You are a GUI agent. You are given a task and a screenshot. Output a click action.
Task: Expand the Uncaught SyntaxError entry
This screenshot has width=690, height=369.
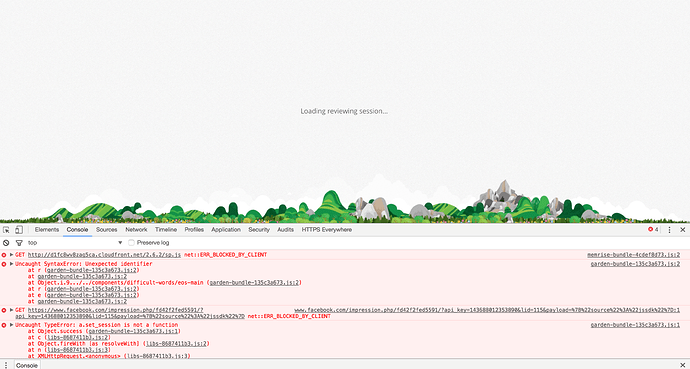[x=12, y=264]
